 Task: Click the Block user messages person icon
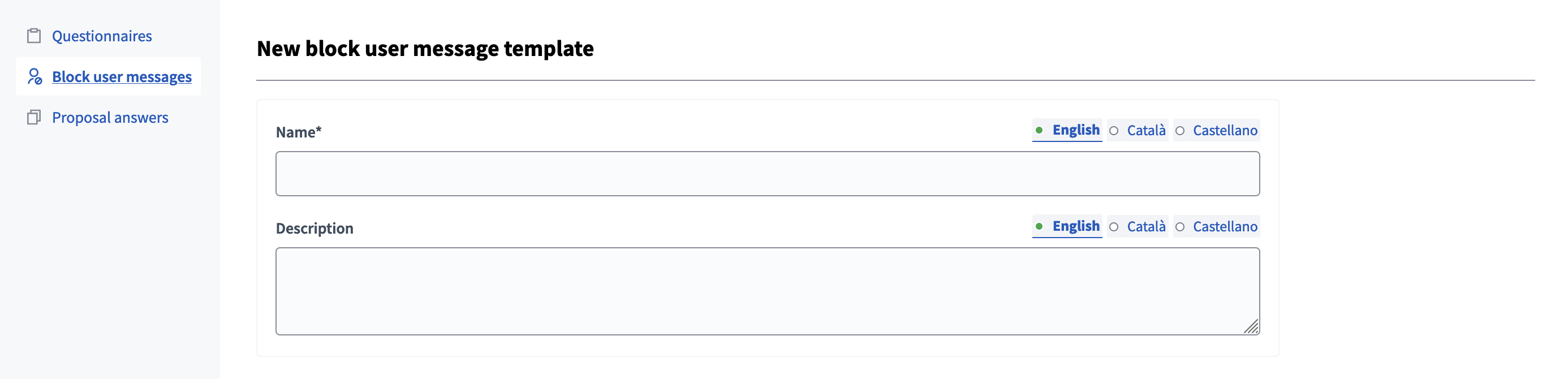[35, 77]
